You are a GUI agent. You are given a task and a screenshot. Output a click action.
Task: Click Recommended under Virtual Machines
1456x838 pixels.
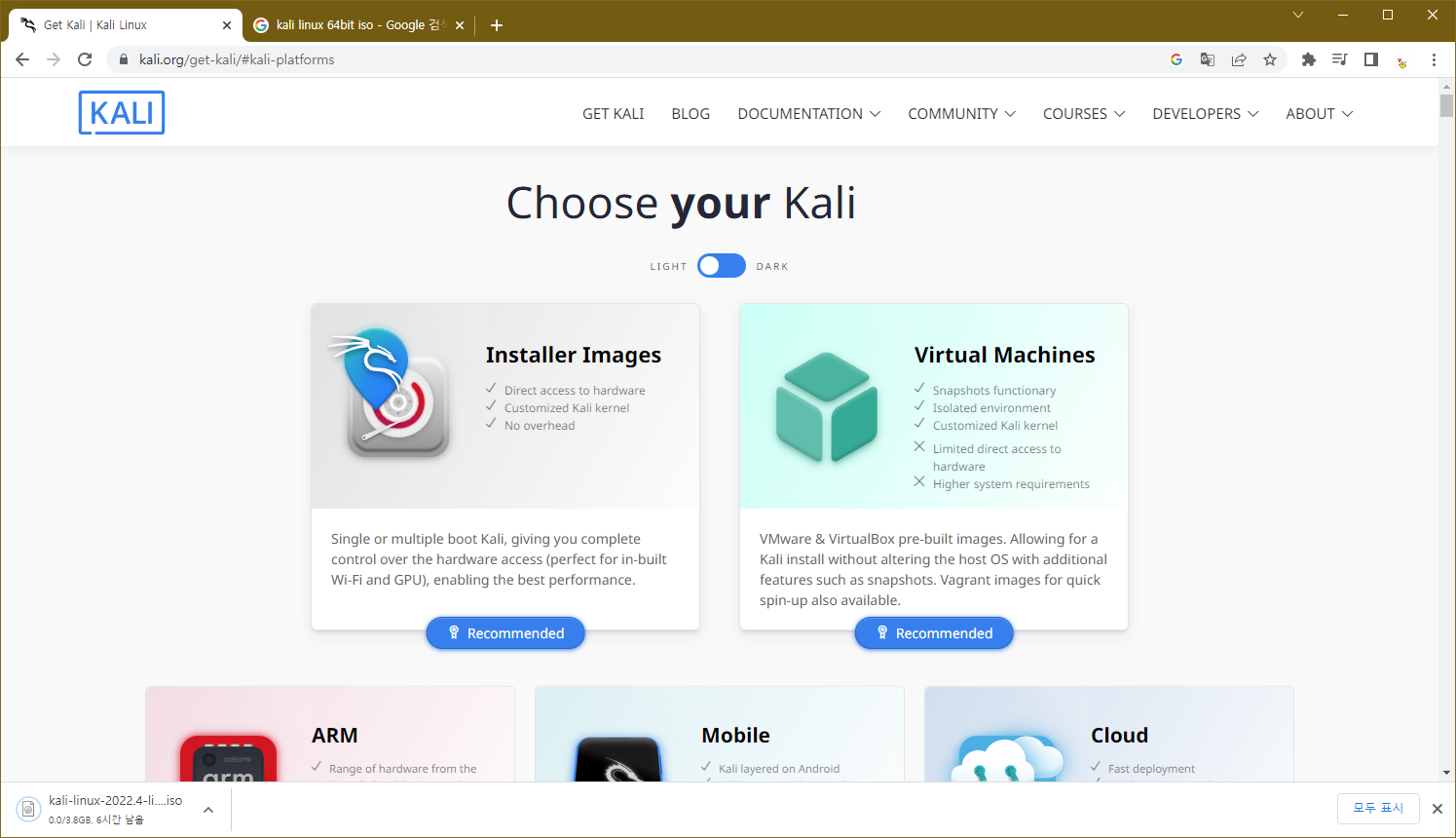point(934,633)
